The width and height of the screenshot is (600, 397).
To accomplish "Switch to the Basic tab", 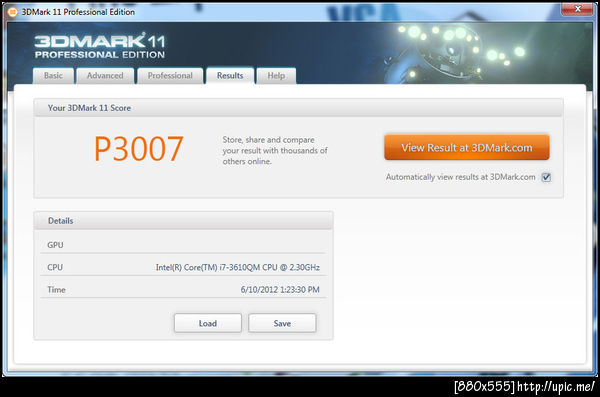I will [x=53, y=76].
